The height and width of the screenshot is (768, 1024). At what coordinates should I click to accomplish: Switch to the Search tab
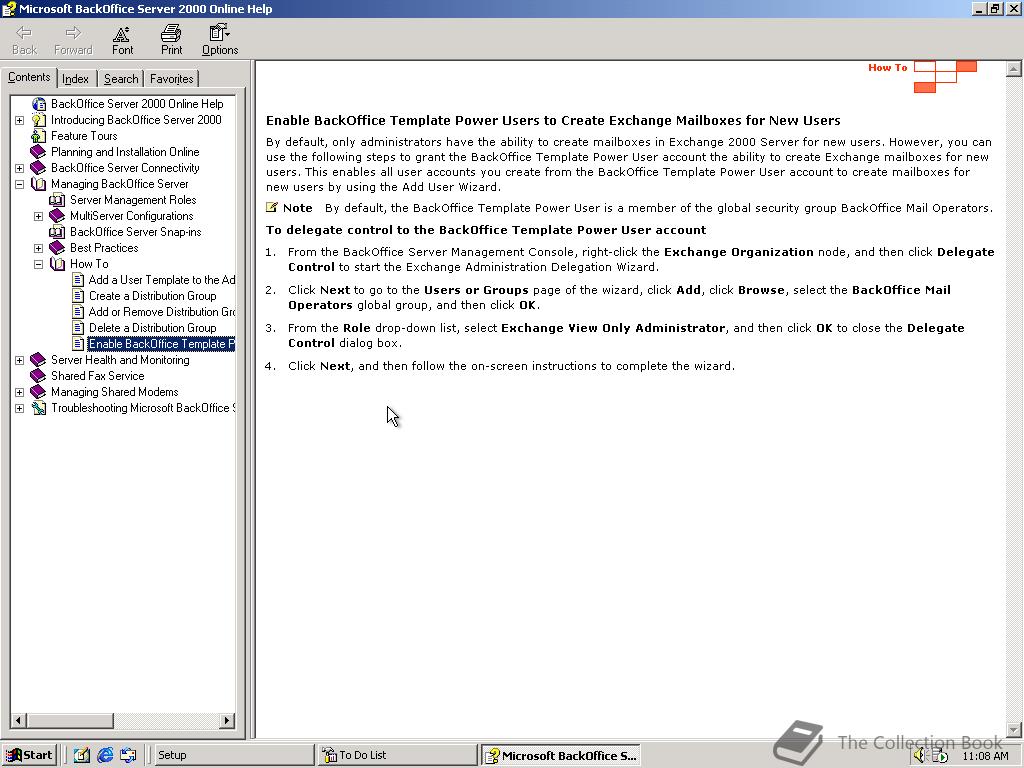click(x=121, y=79)
